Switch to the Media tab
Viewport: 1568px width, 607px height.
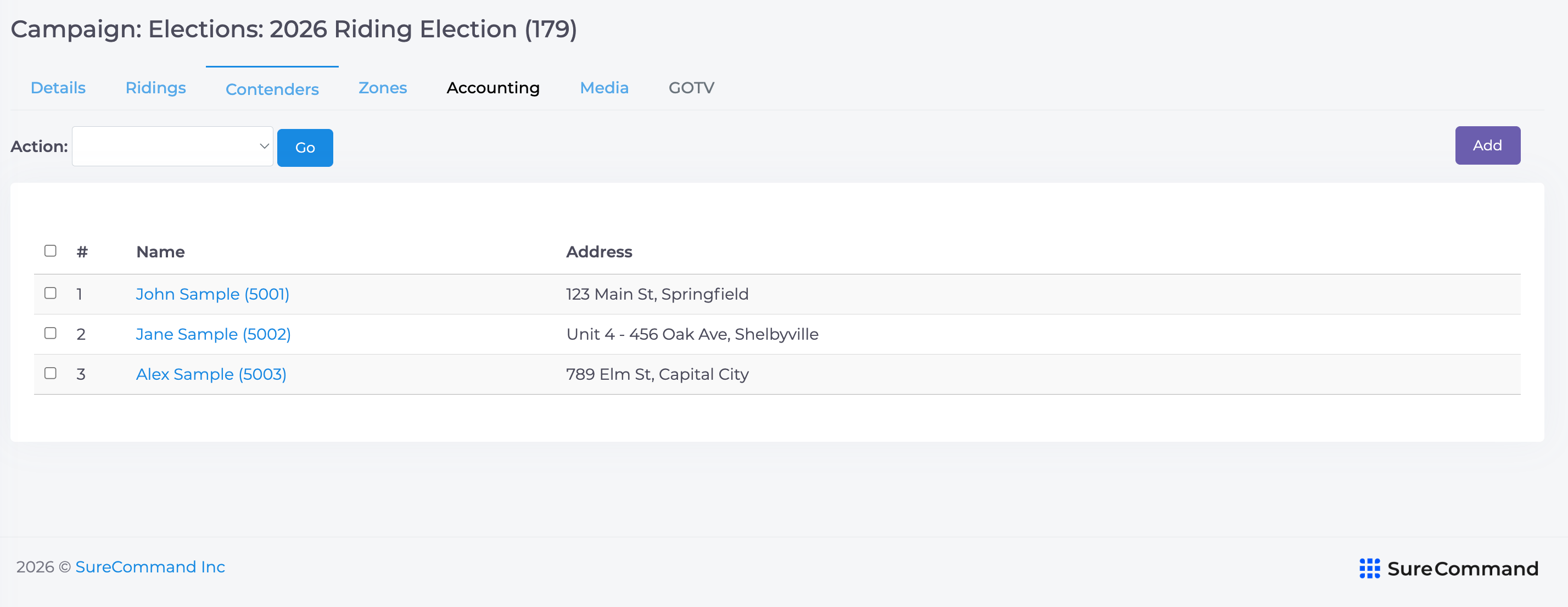coord(604,88)
